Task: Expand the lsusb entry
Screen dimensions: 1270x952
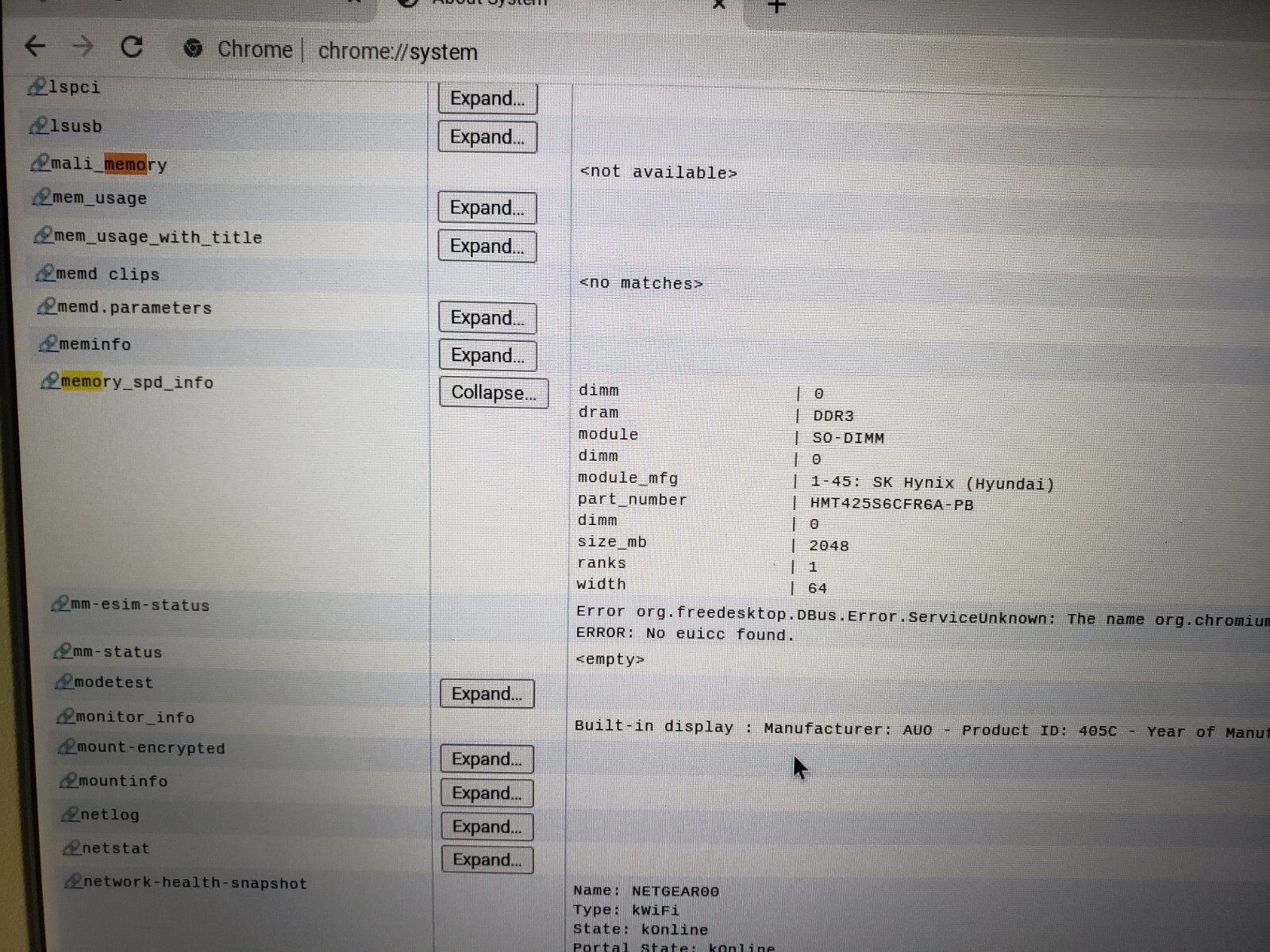Action: pos(487,137)
